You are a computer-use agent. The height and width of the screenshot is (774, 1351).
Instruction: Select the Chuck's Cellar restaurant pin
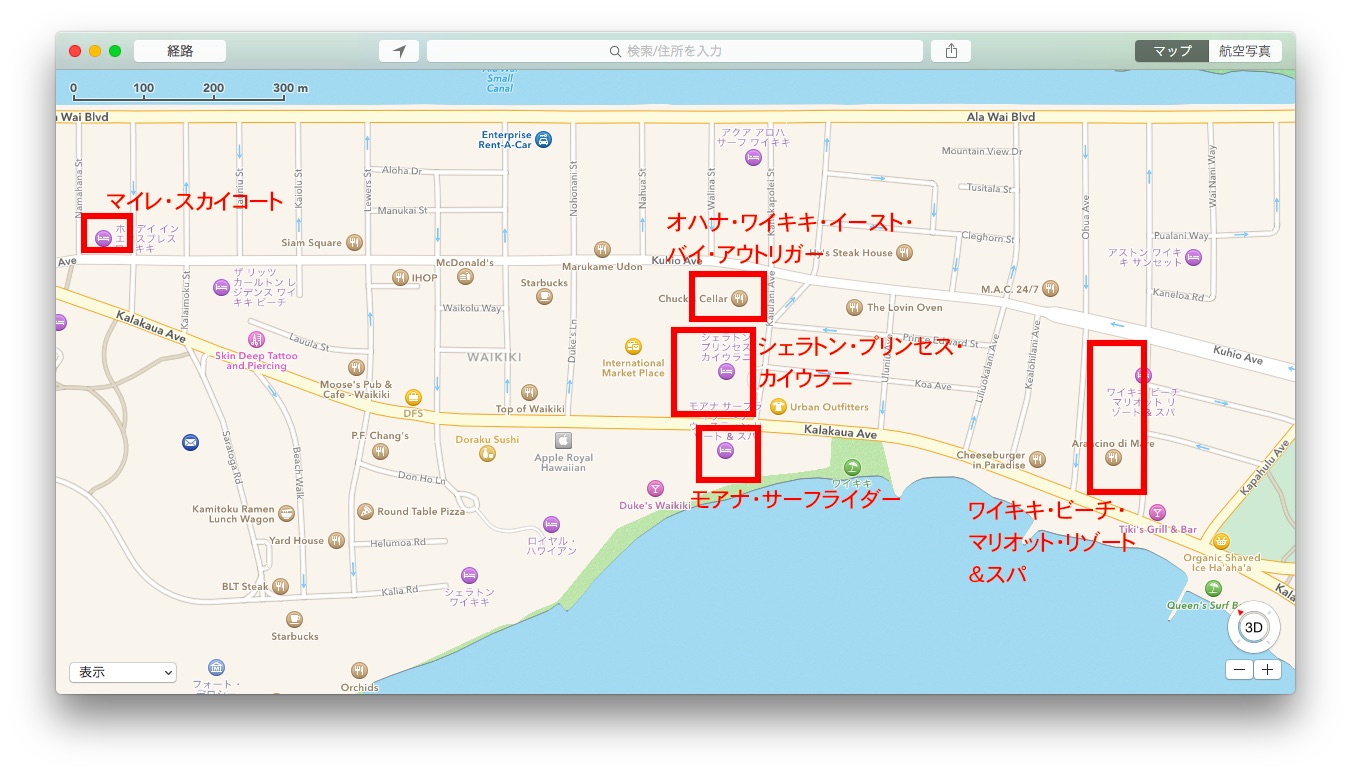(x=739, y=298)
